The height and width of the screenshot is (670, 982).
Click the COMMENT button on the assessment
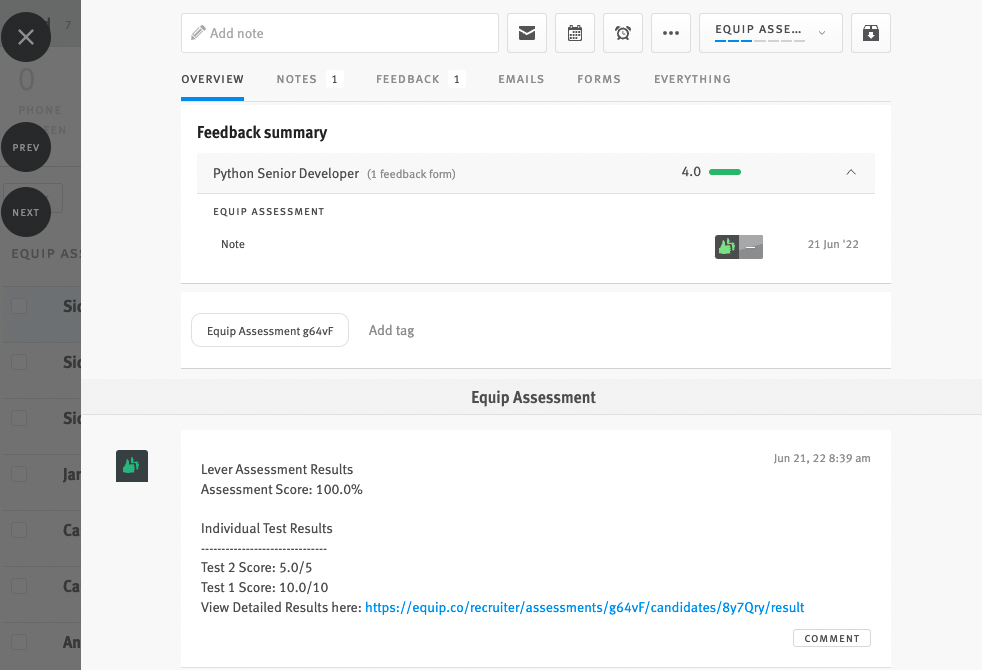(x=831, y=637)
